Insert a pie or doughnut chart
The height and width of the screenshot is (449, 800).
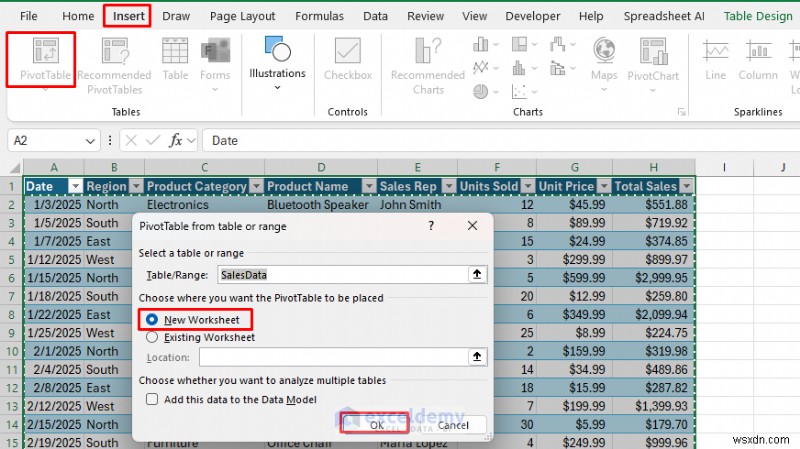point(485,91)
